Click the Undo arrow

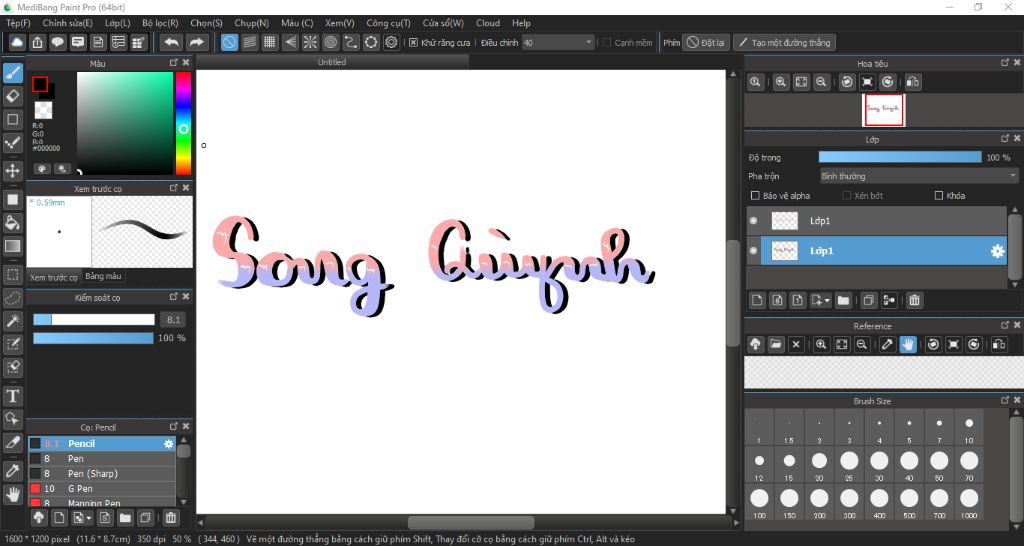click(x=171, y=42)
